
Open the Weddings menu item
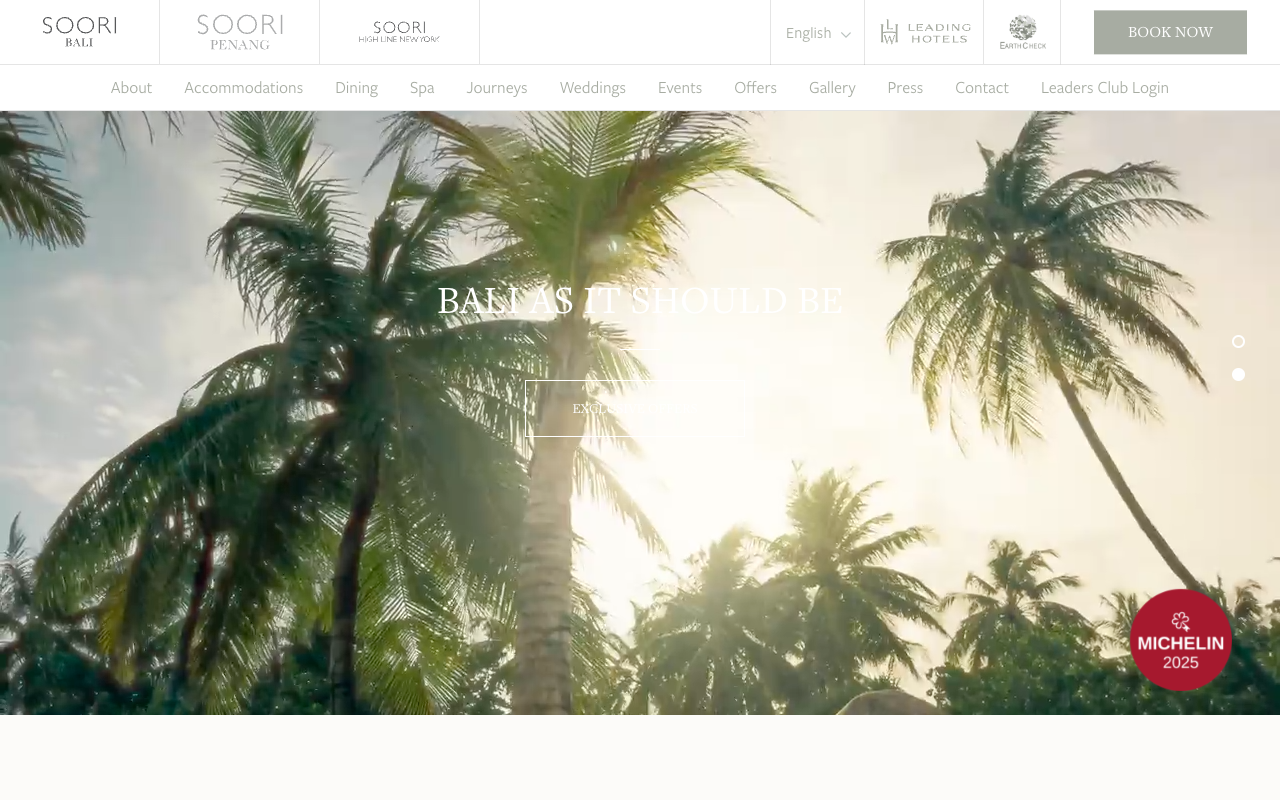593,87
